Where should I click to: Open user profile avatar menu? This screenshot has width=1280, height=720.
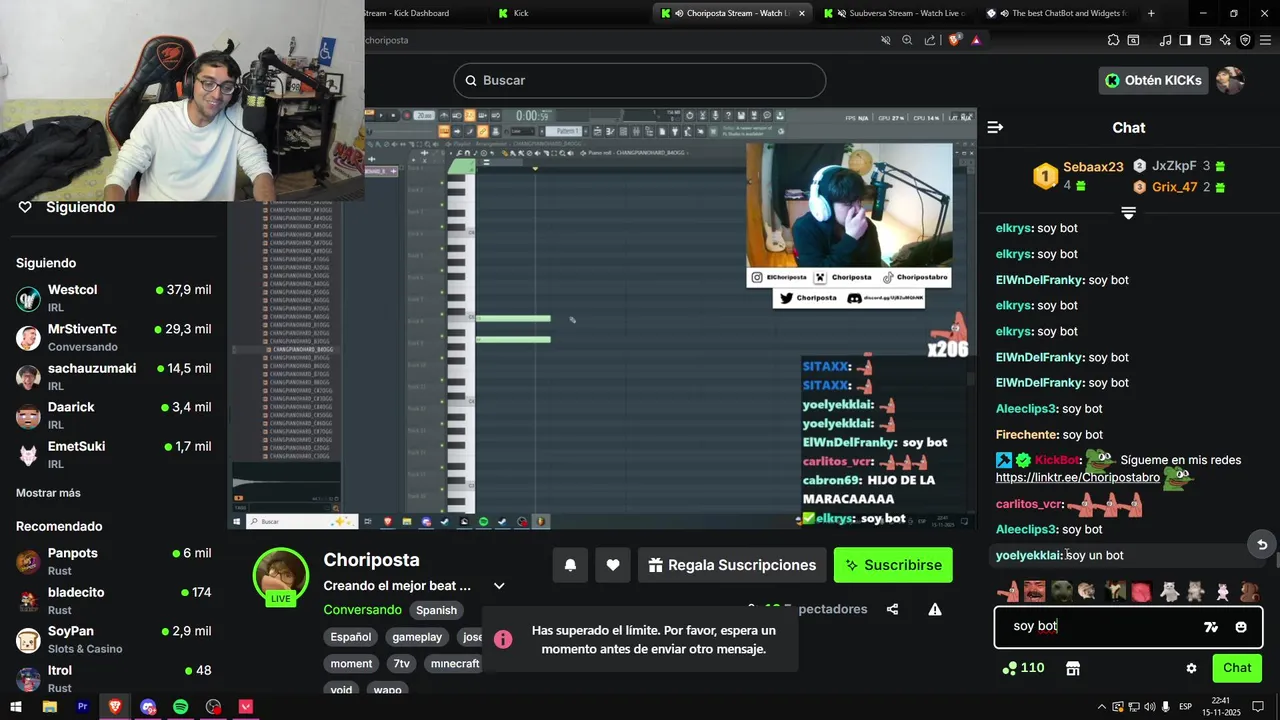pos(1230,80)
